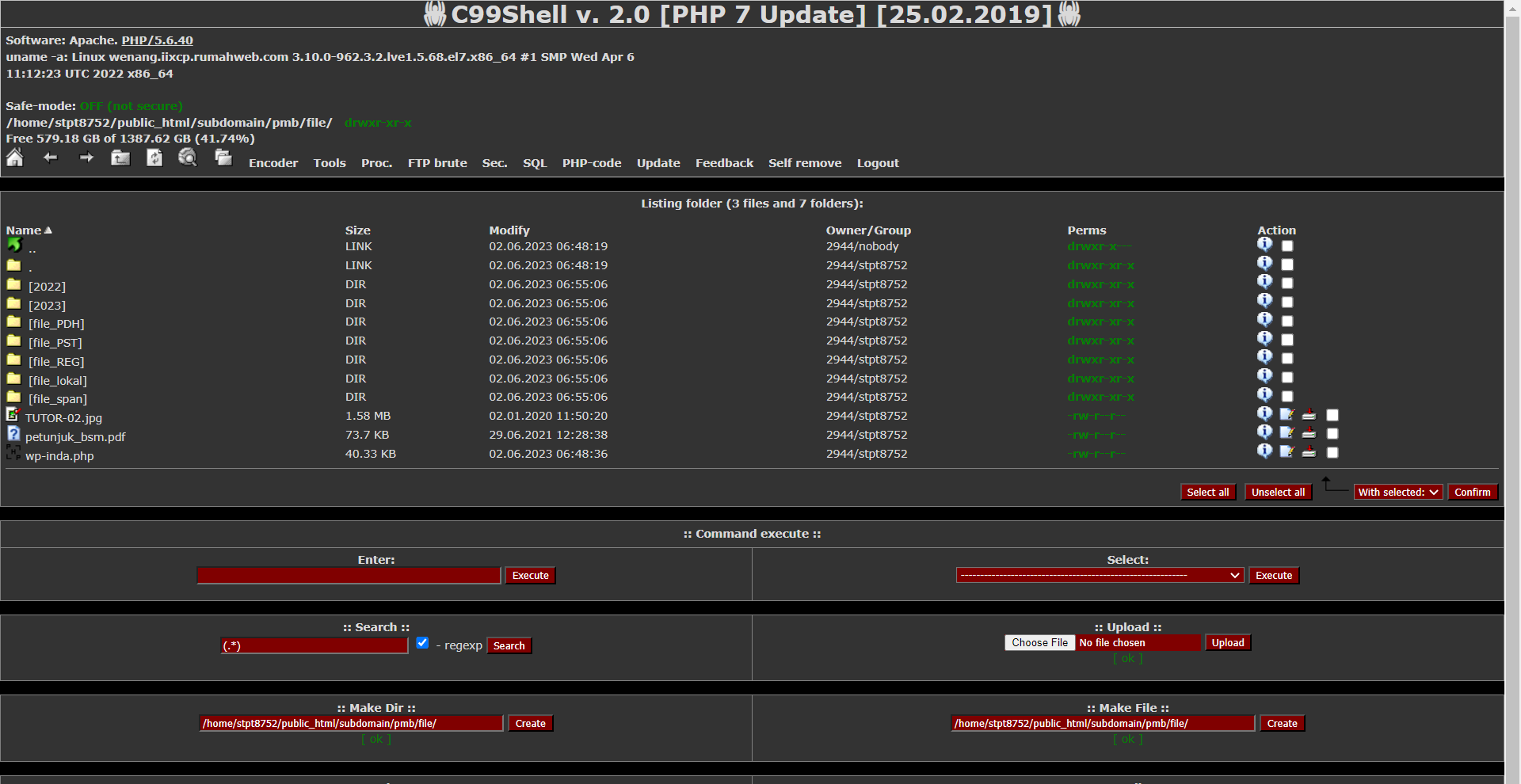Click Create in the Make Dir section
This screenshot has height=784, width=1521.
[x=530, y=723]
